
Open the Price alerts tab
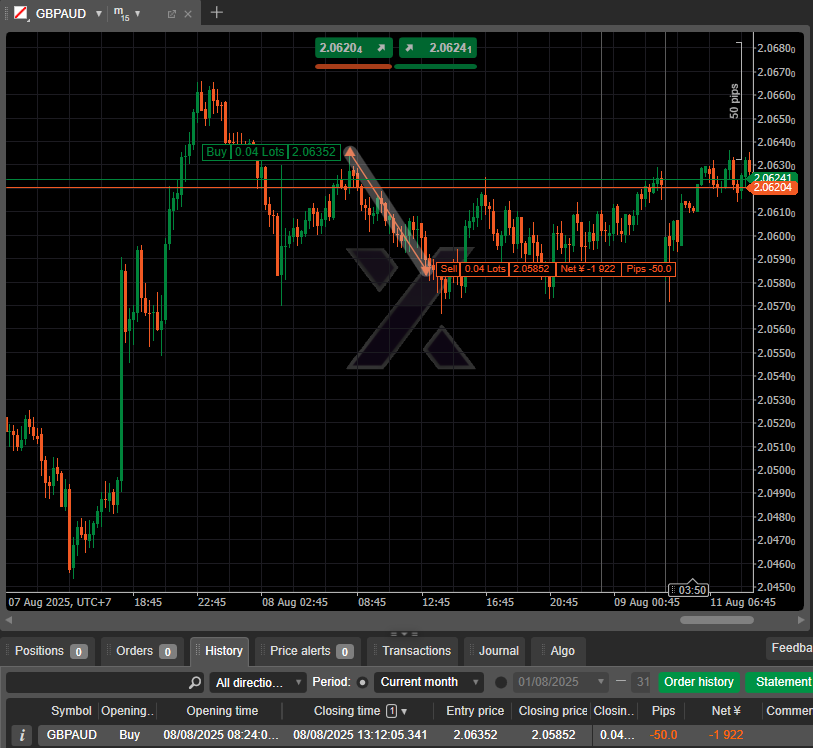(x=306, y=651)
